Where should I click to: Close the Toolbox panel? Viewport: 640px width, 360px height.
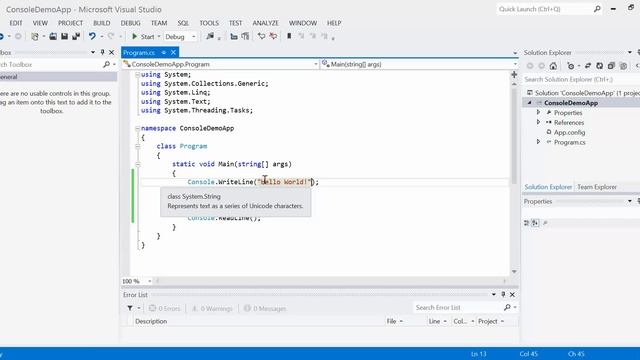(x=111, y=53)
